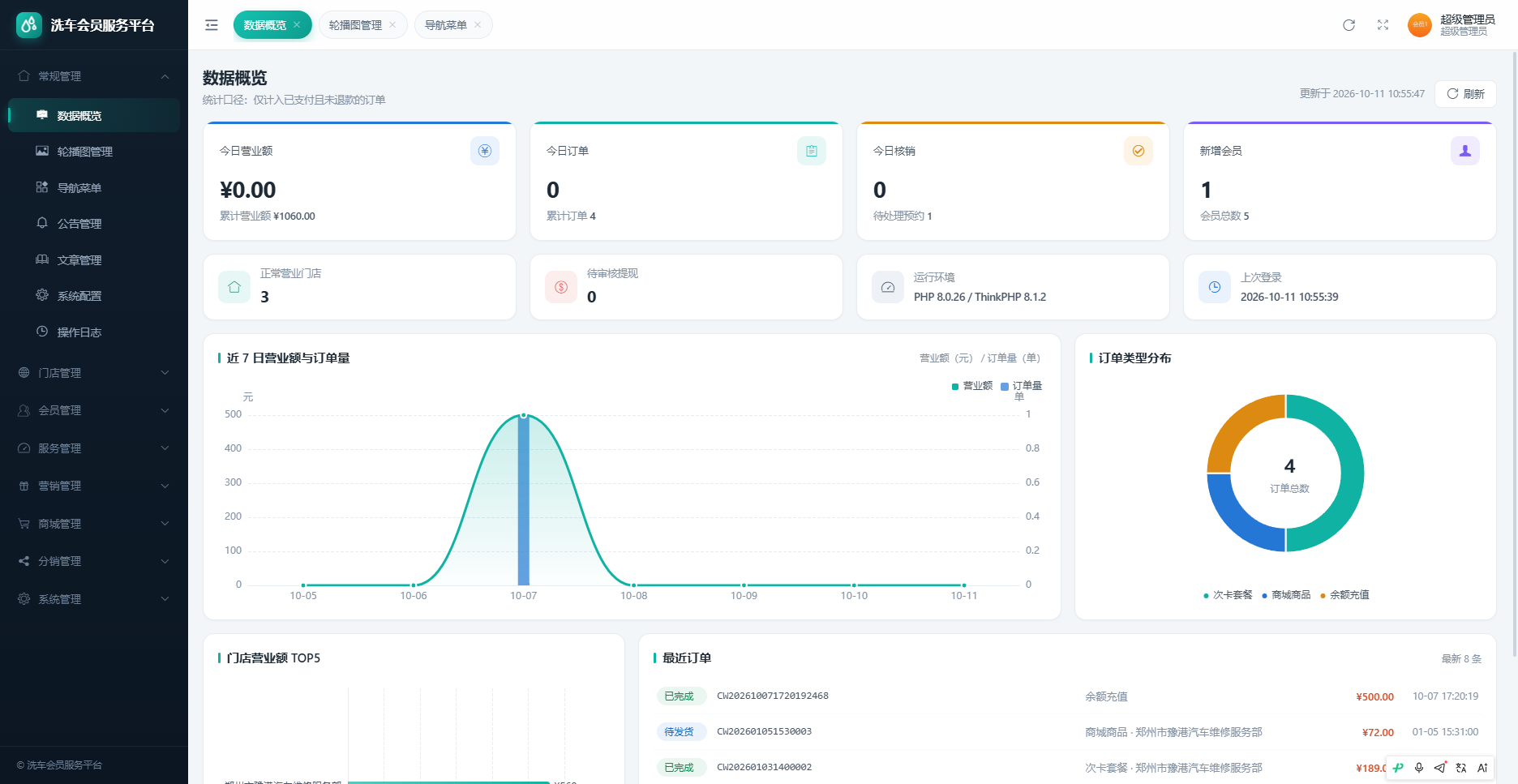Open 操作日志 in the sidebar

tap(94, 332)
